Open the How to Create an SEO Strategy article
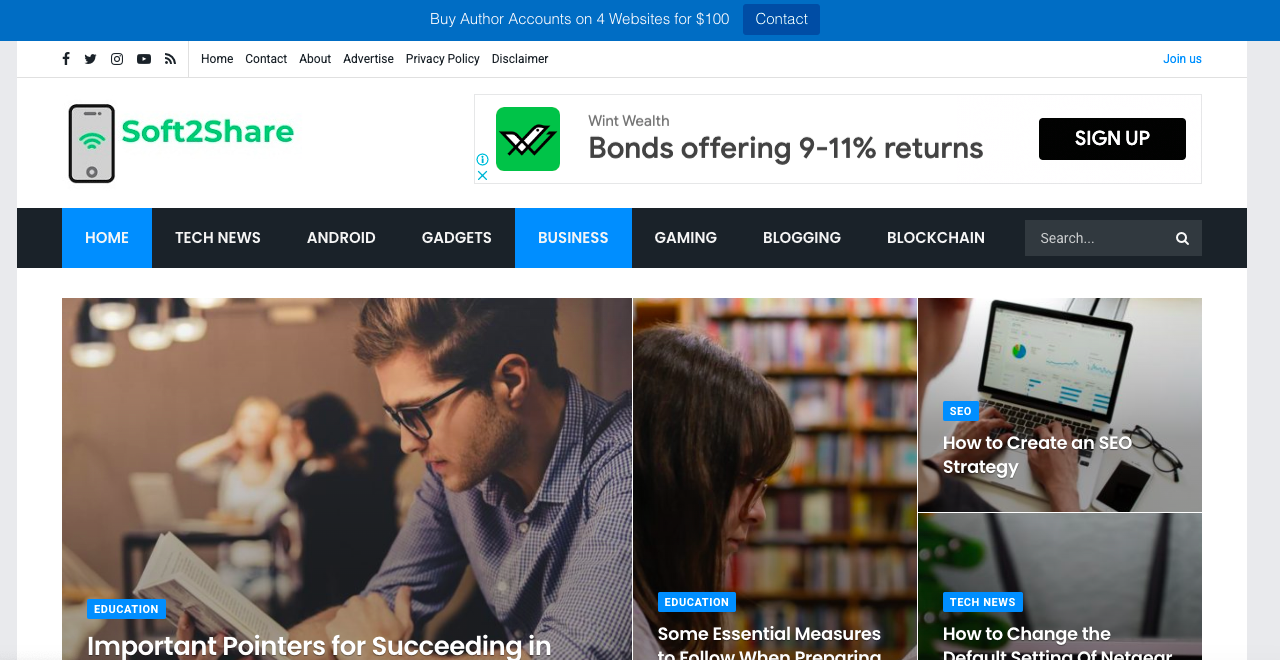The width and height of the screenshot is (1280, 660). point(1037,455)
